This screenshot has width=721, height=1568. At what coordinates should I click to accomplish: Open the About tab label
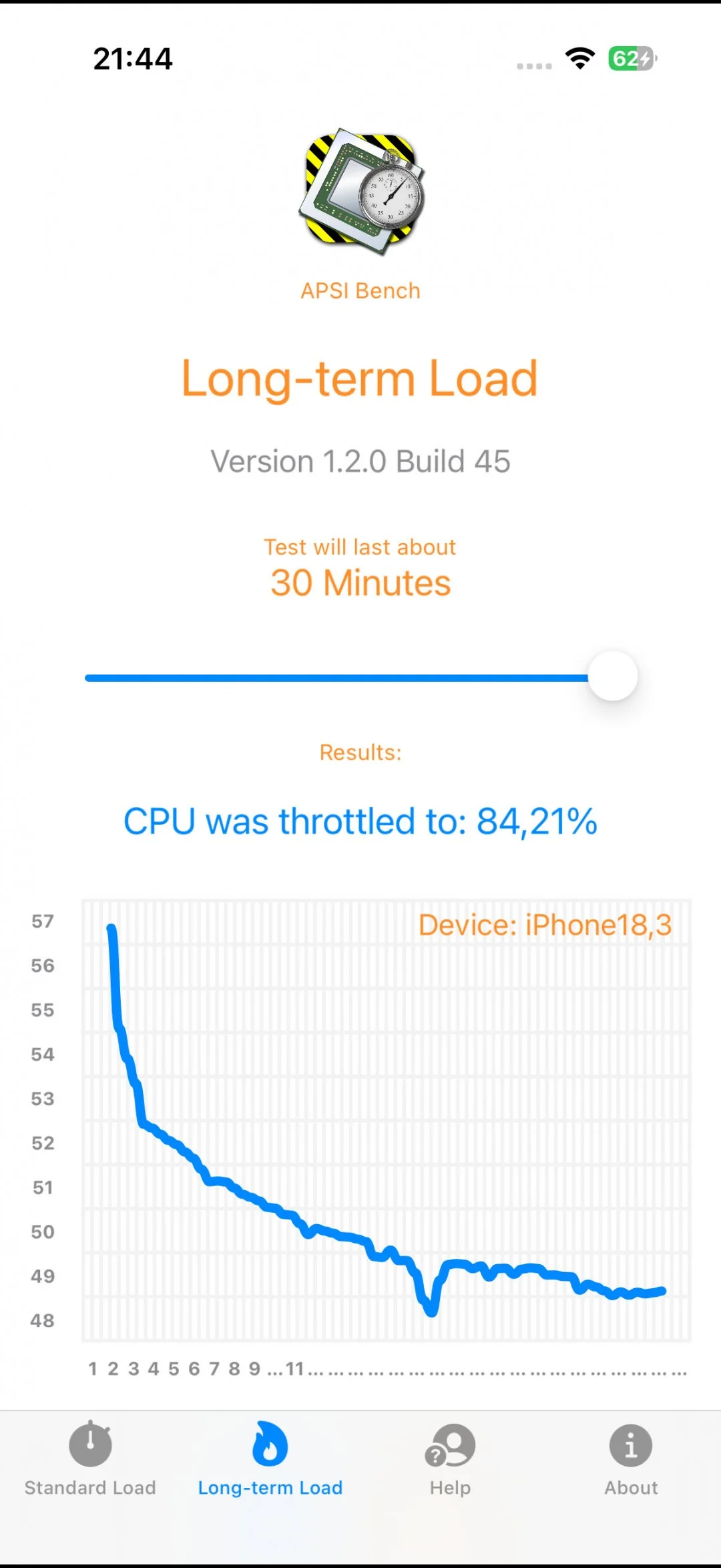click(631, 1488)
